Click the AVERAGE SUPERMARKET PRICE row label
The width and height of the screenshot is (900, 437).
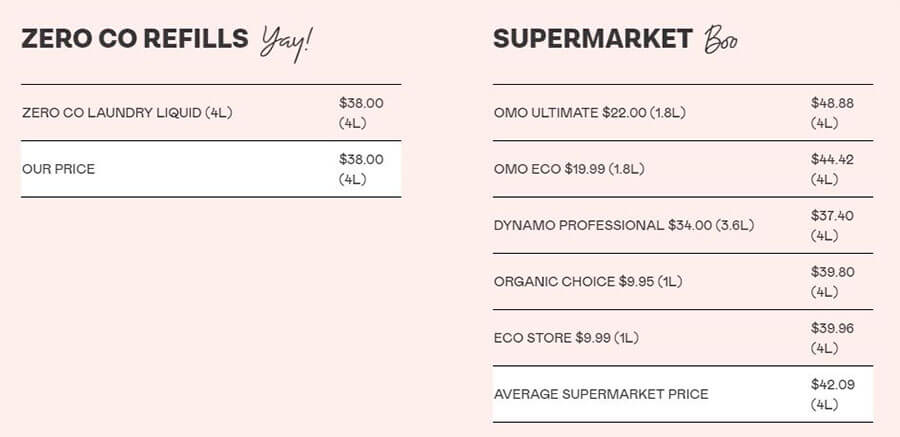pos(601,394)
